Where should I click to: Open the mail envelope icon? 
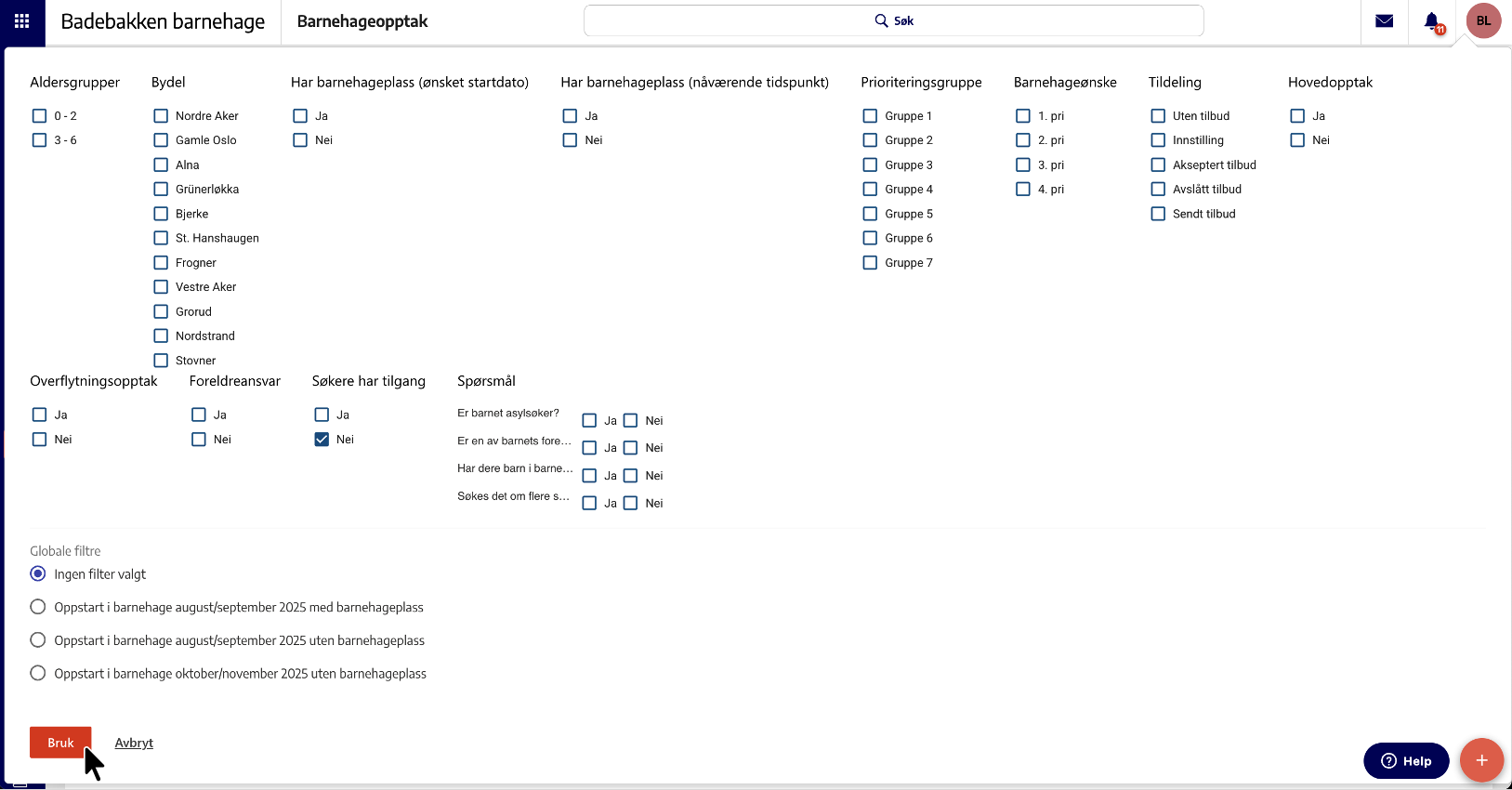[x=1384, y=20]
